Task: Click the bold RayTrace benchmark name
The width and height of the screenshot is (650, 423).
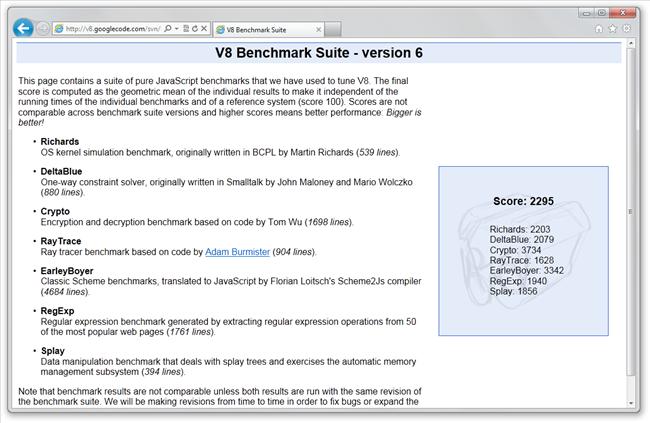Action: coord(61,241)
